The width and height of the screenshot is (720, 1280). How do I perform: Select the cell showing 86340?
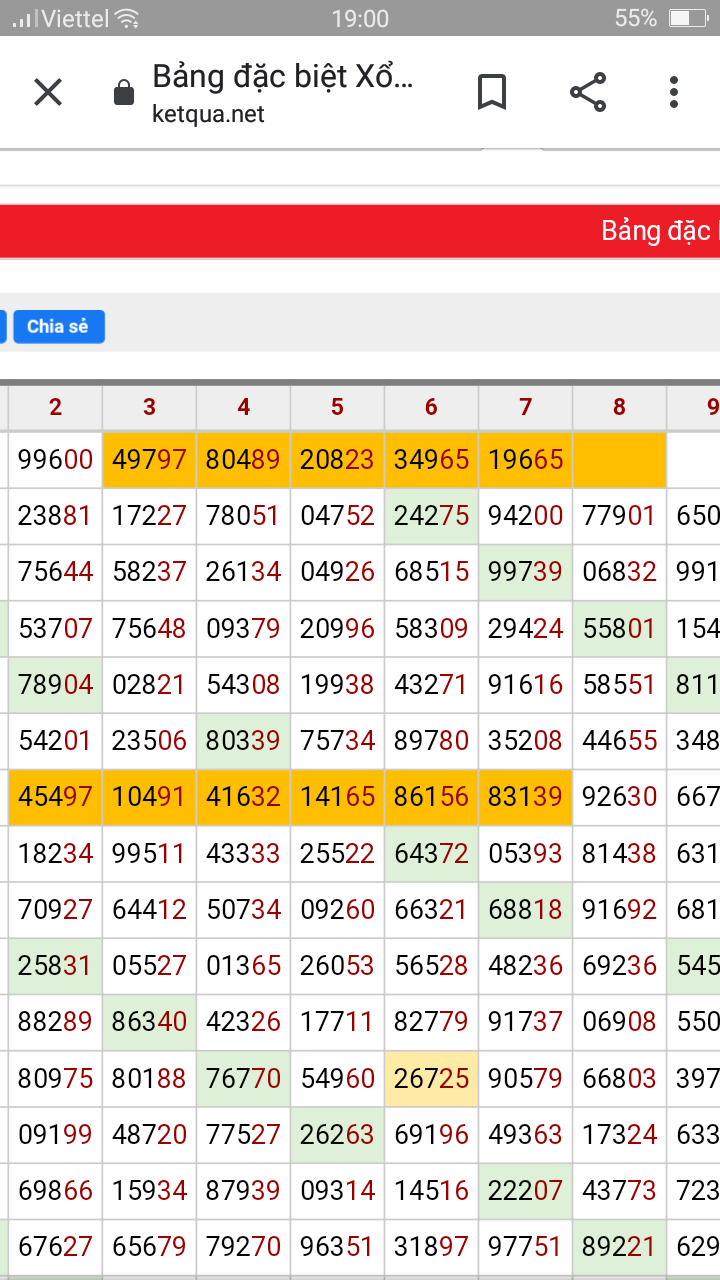point(150,1022)
